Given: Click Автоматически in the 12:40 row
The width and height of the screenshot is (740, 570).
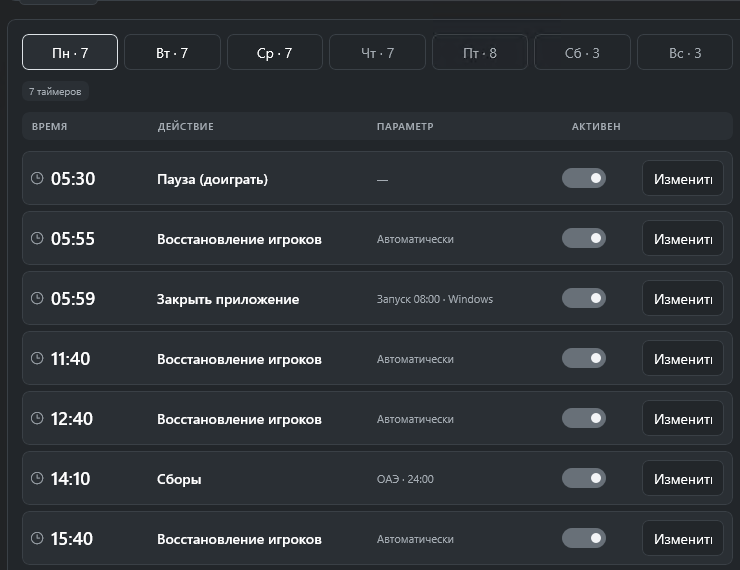Looking at the screenshot, I should pyautogui.click(x=415, y=419).
